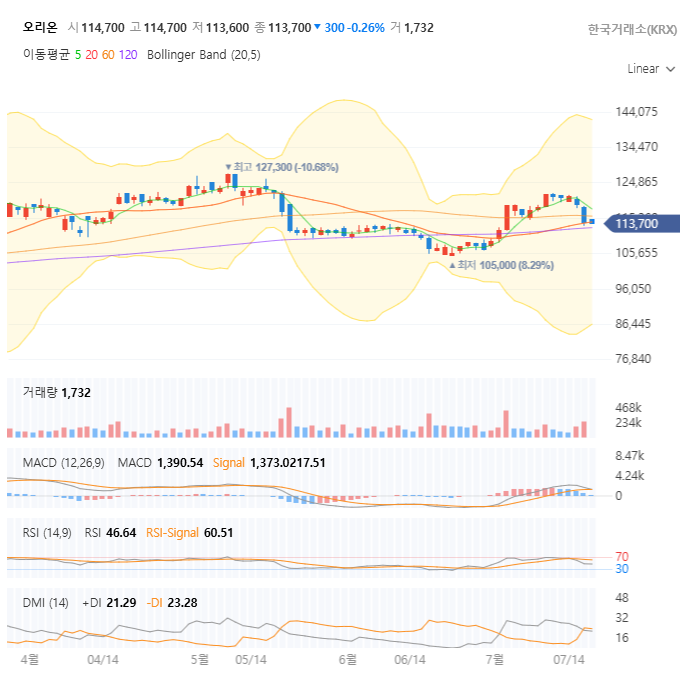Click the 76,840 price axis label
This screenshot has width=680, height=697.
(633, 359)
